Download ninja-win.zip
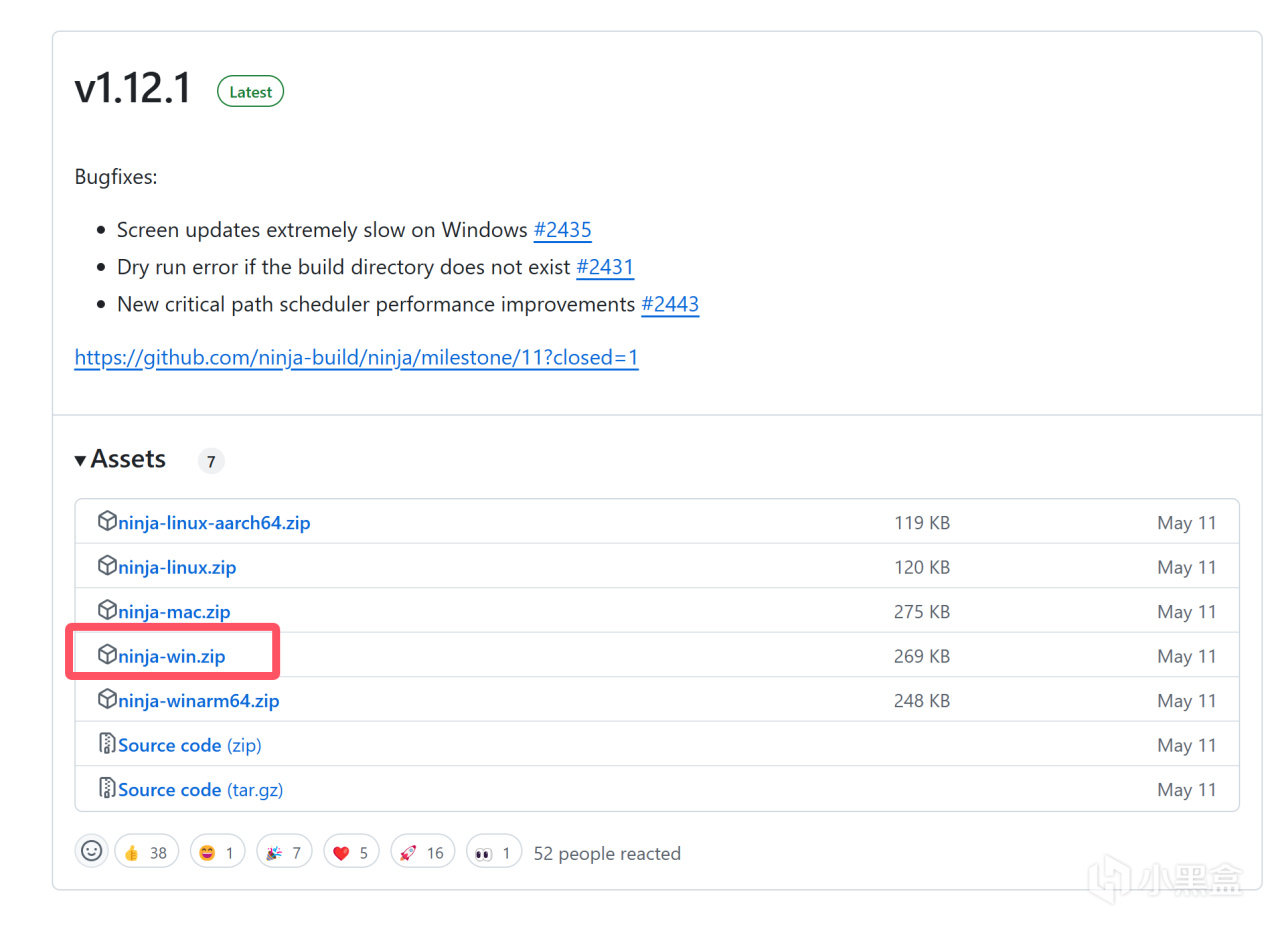The height and width of the screenshot is (927, 1280). click(172, 656)
